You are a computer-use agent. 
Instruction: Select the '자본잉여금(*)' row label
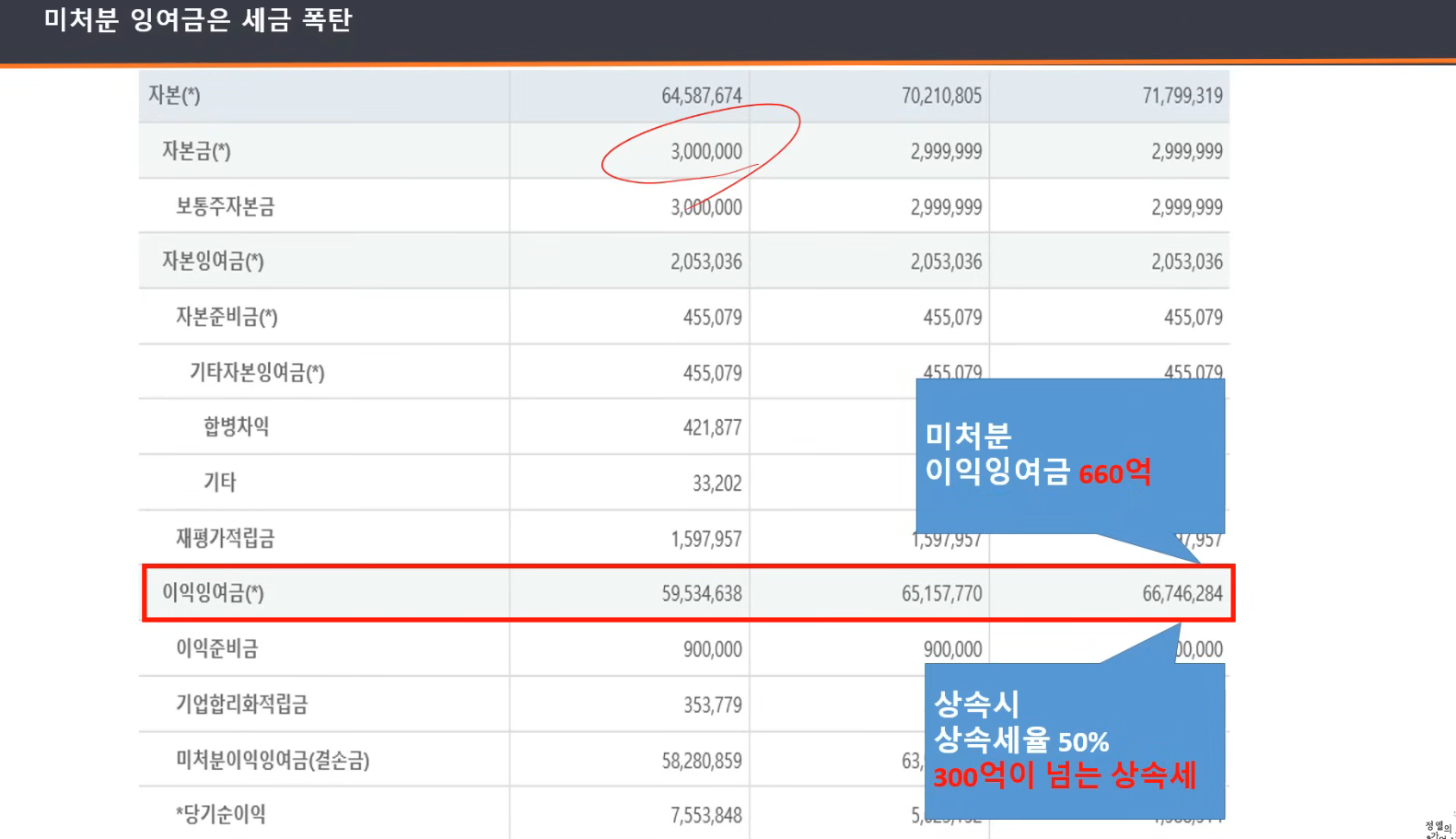coord(213,262)
